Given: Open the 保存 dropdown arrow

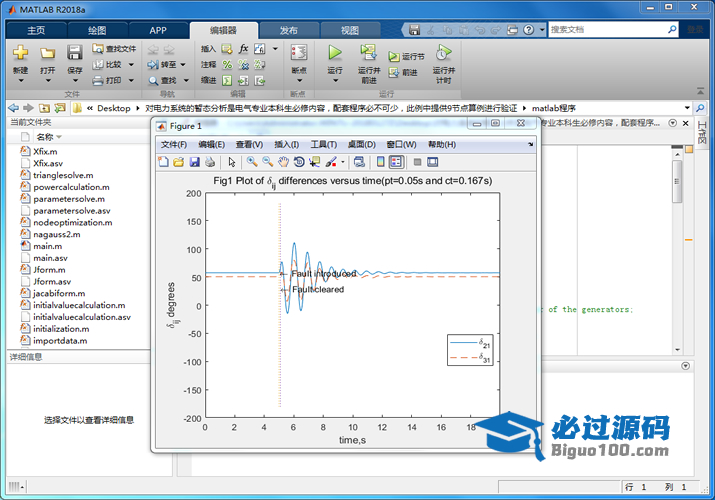Looking at the screenshot, I should click(x=75, y=81).
